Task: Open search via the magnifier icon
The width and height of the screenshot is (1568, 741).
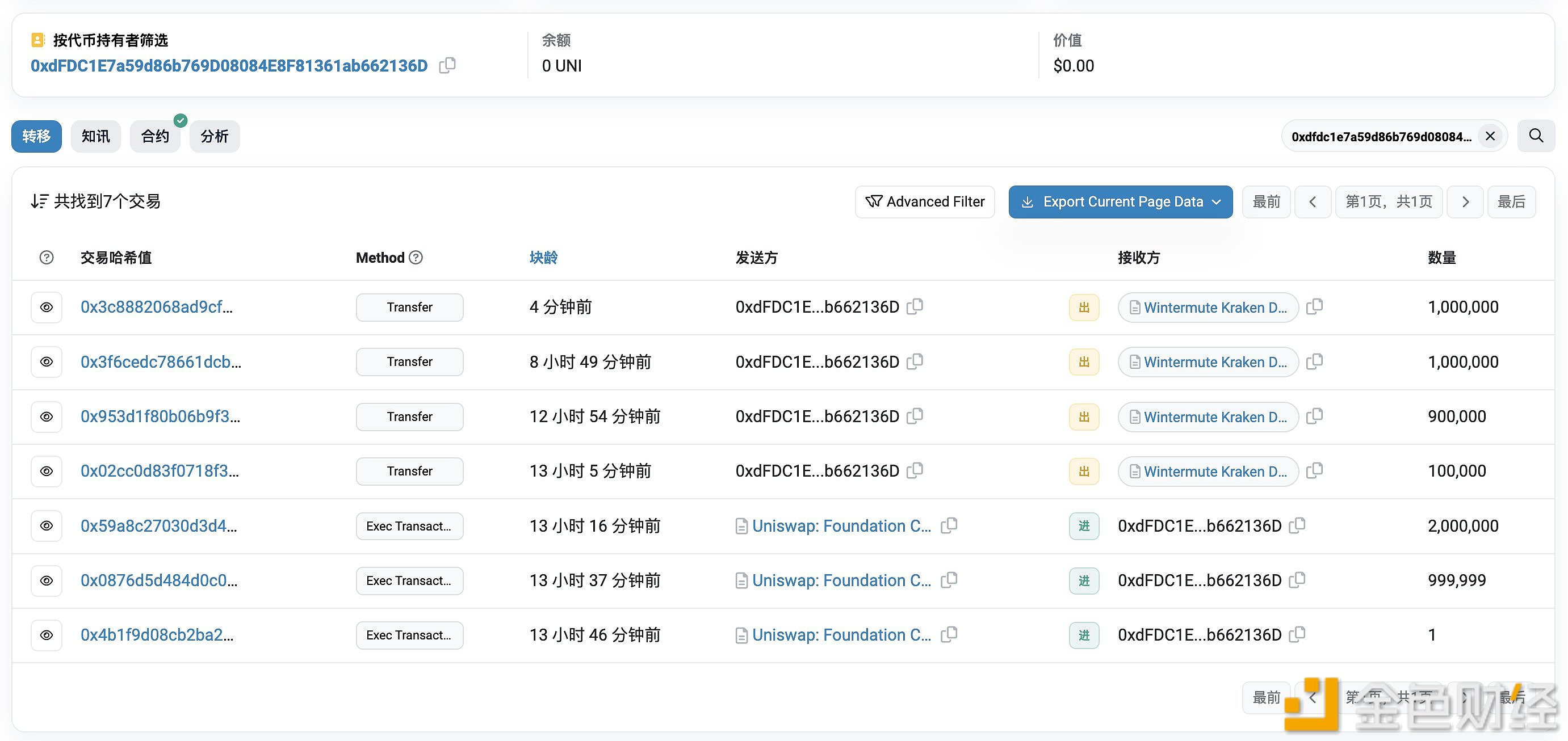Action: coord(1536,136)
